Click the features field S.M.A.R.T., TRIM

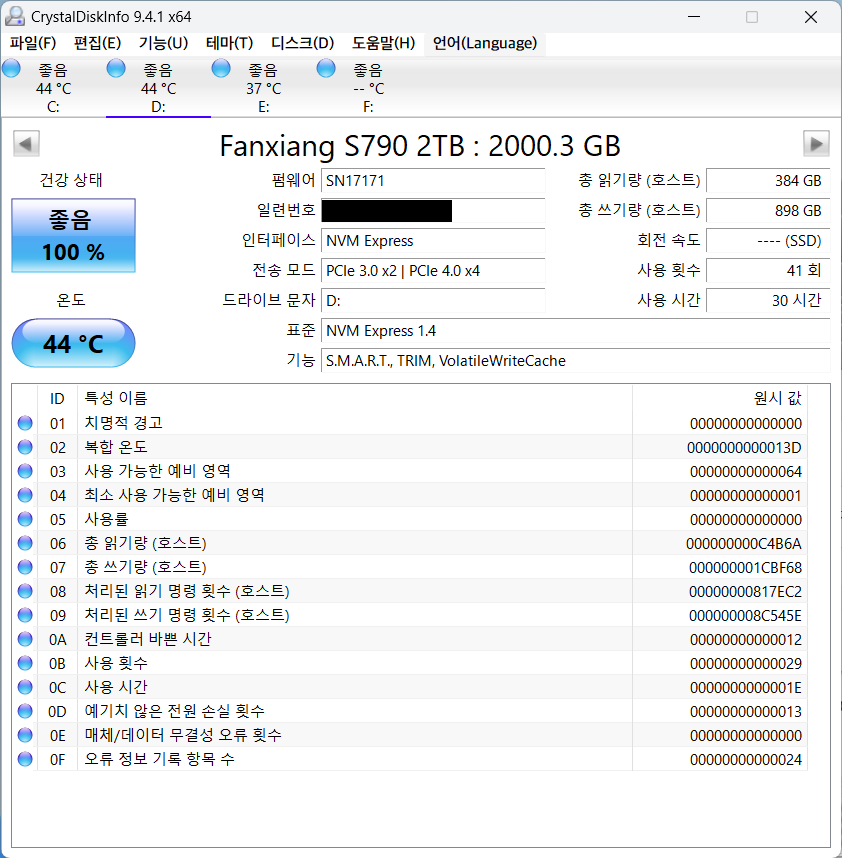[x=576, y=361]
